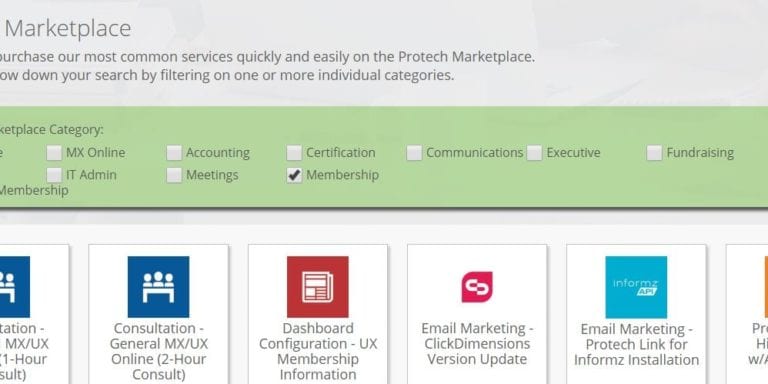Click the red Dashboard Configuration newspaper icon
This screenshot has height=384, width=768.
pos(317,287)
